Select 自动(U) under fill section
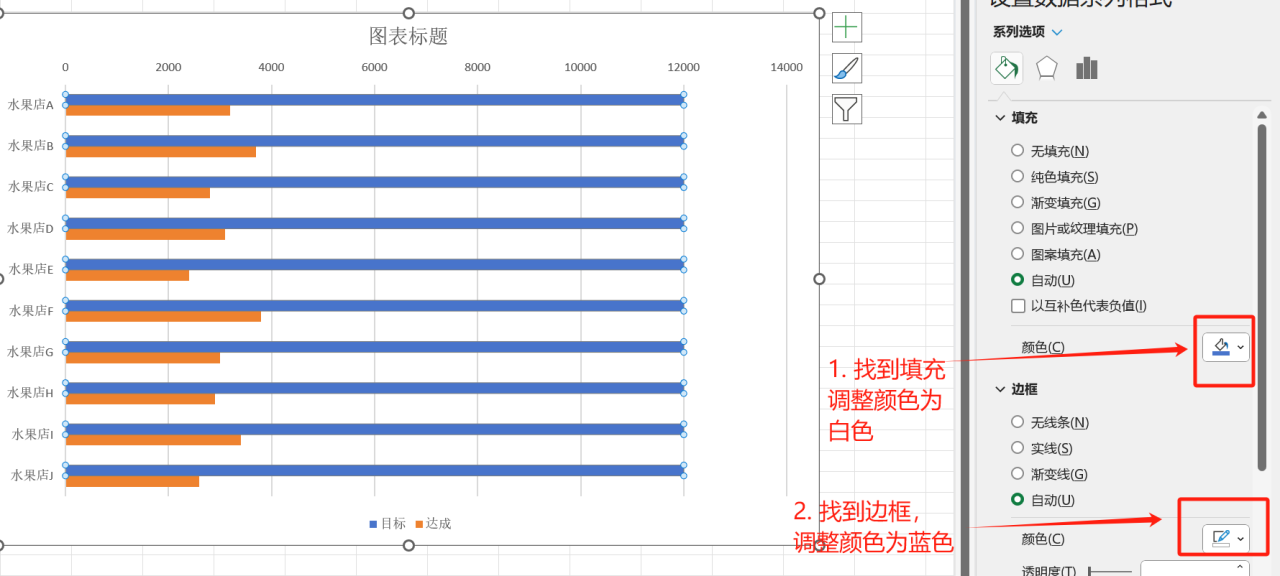Viewport: 1280px width, 576px height. [x=1018, y=280]
